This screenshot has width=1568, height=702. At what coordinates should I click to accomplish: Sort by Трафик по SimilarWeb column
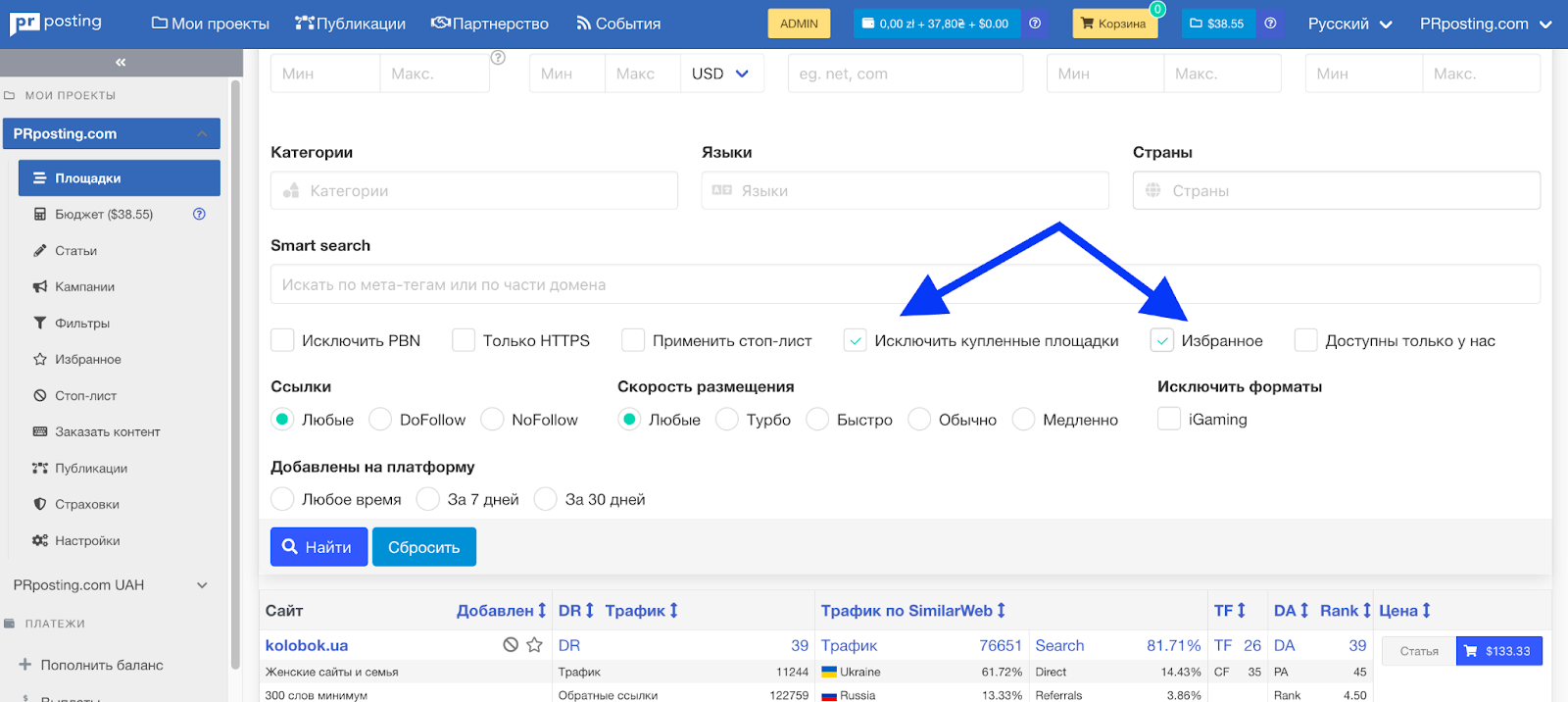pyautogui.click(x=913, y=610)
